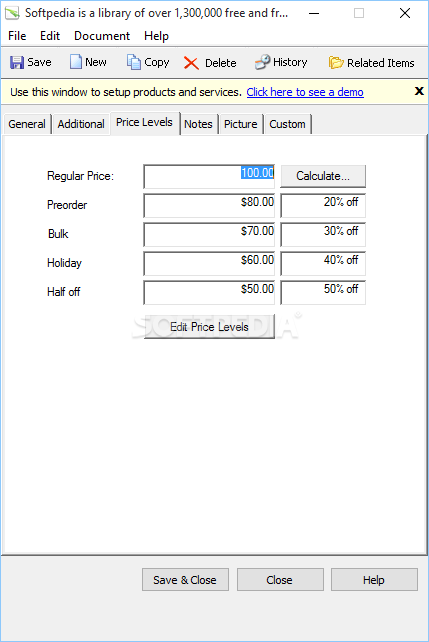Viewport: 429px width, 642px height.
Task: Click the 50% off discount field
Action: 323,293
